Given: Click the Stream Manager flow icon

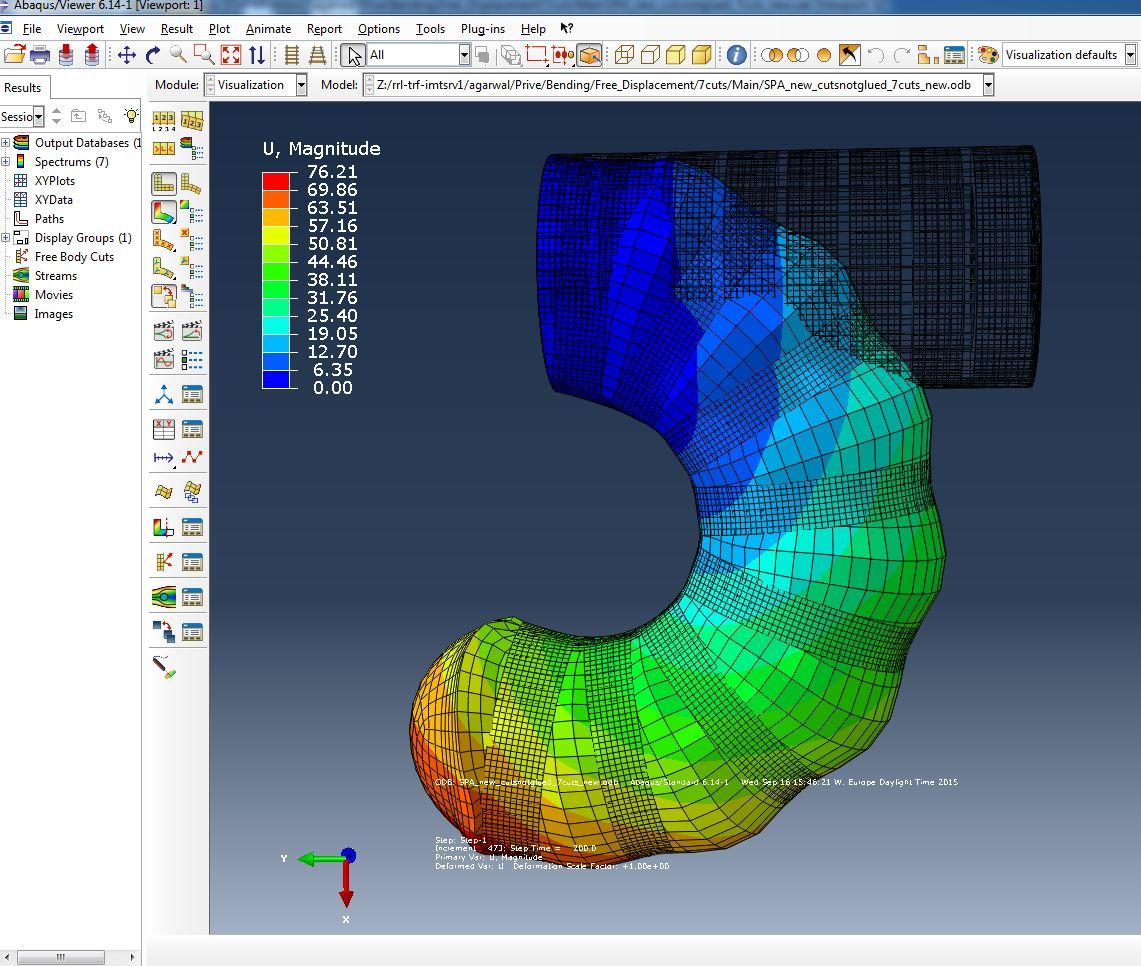Looking at the screenshot, I should [x=164, y=597].
